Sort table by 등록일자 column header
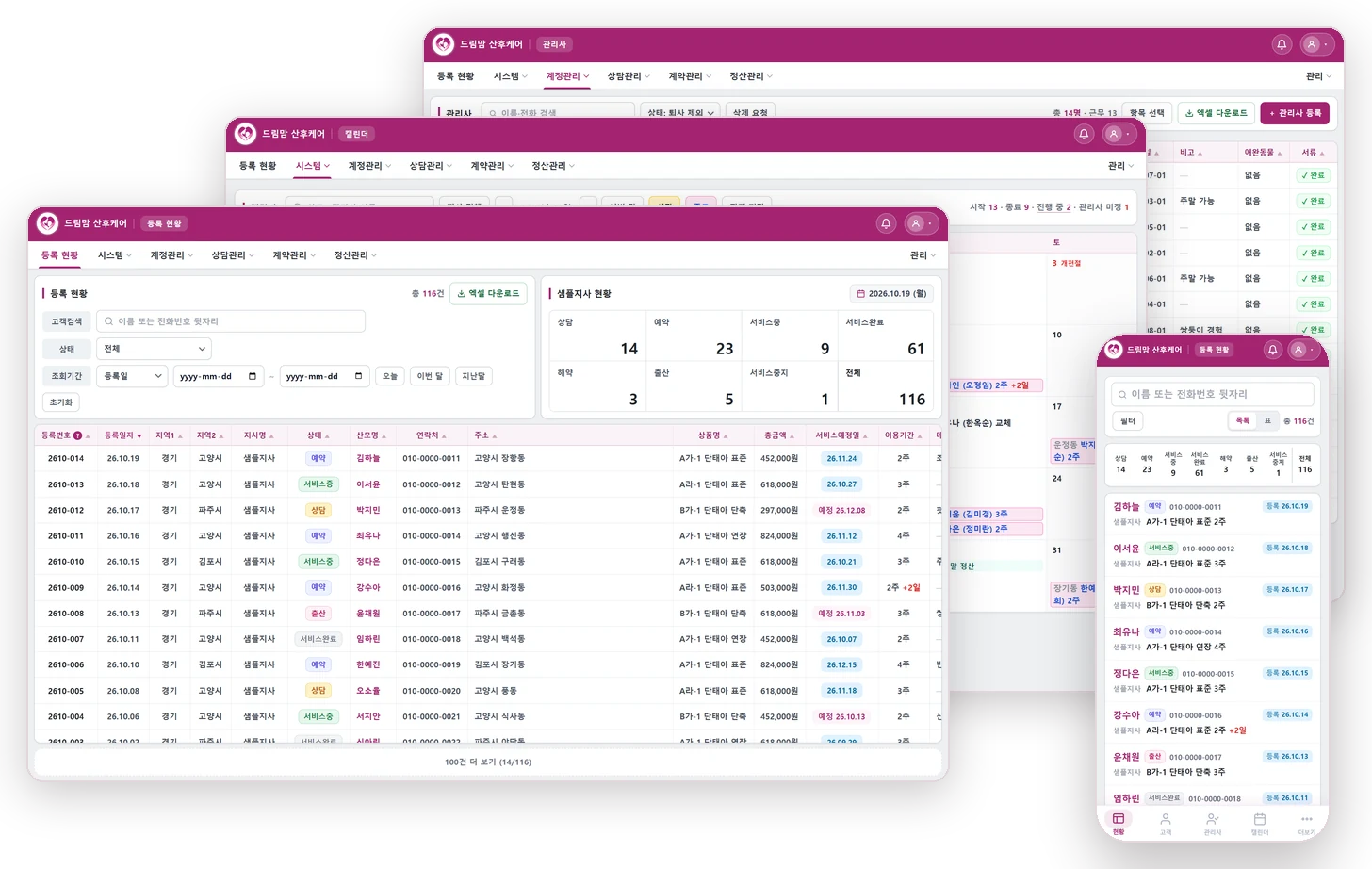Image resolution: width=1372 pixels, height=869 pixels. coord(122,435)
